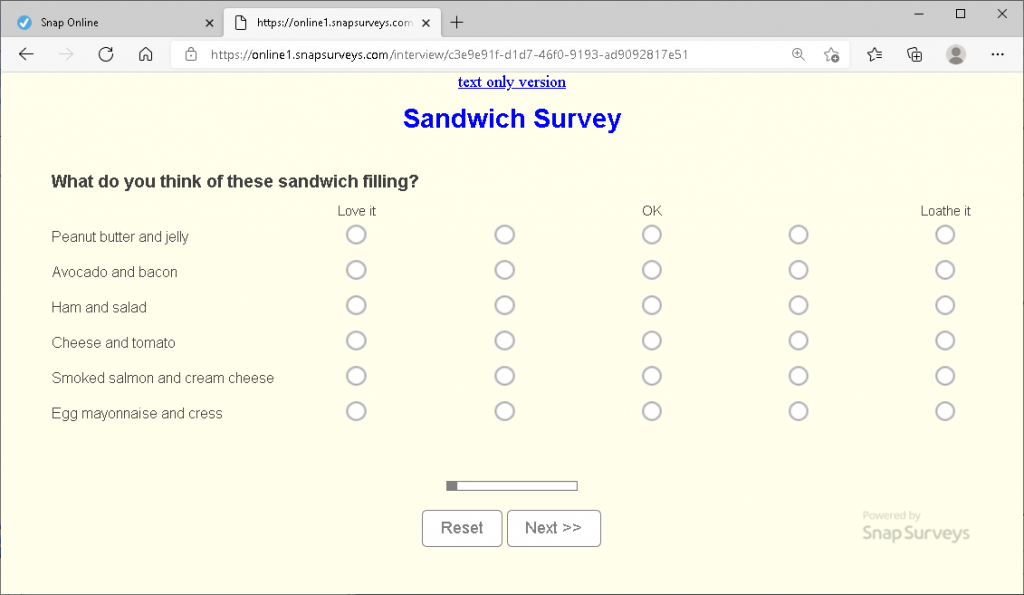Open the Collections panel
Screen dimensions: 1024x595
click(x=913, y=55)
